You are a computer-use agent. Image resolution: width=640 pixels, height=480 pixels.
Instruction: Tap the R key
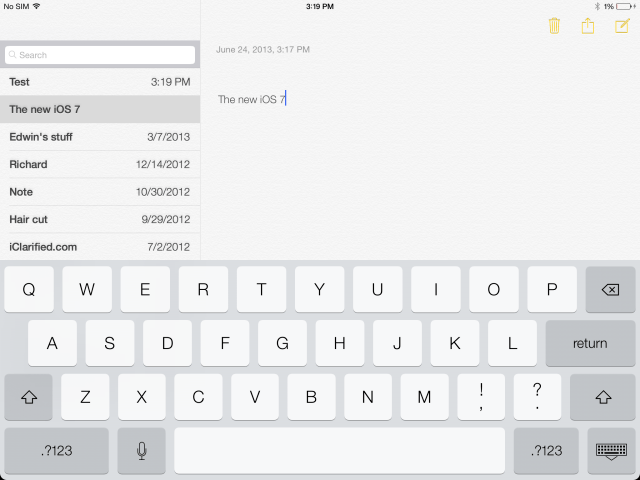click(x=203, y=289)
